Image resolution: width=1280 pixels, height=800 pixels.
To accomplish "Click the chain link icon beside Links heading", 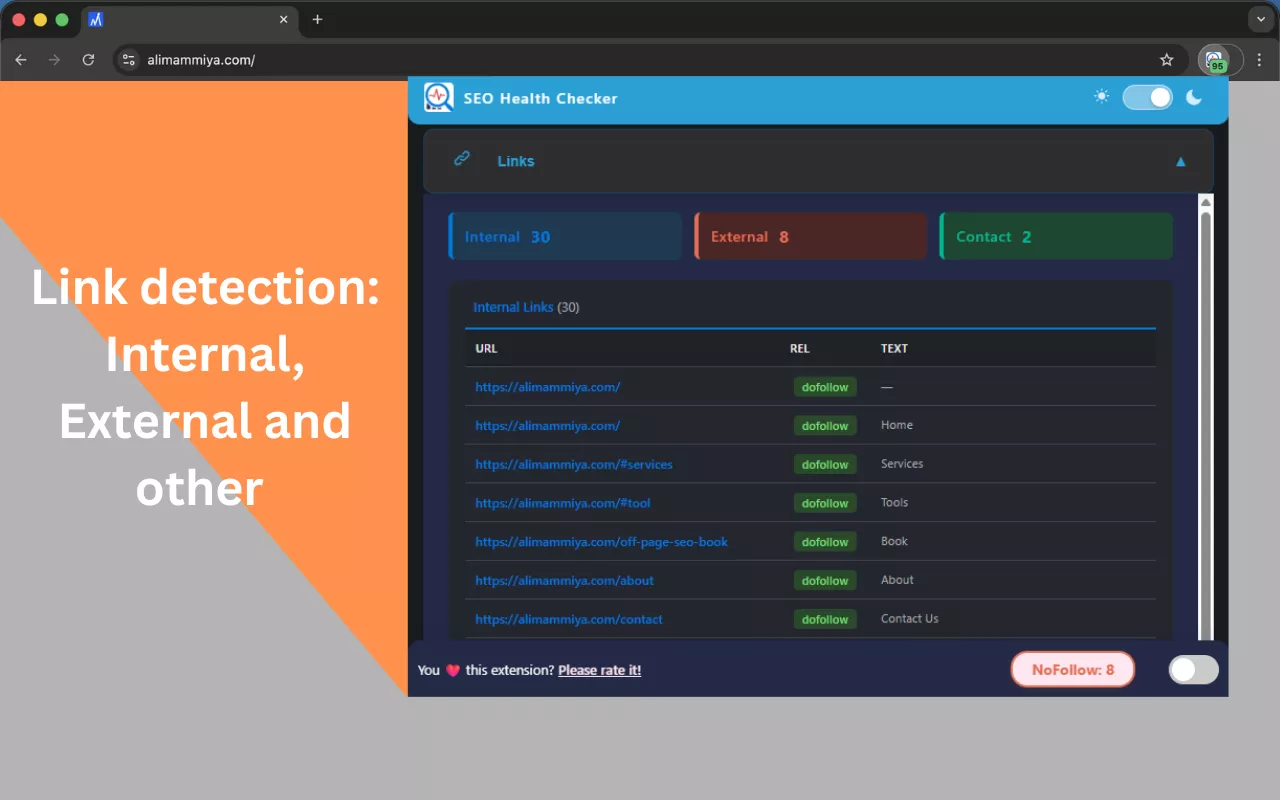I will tap(461, 159).
